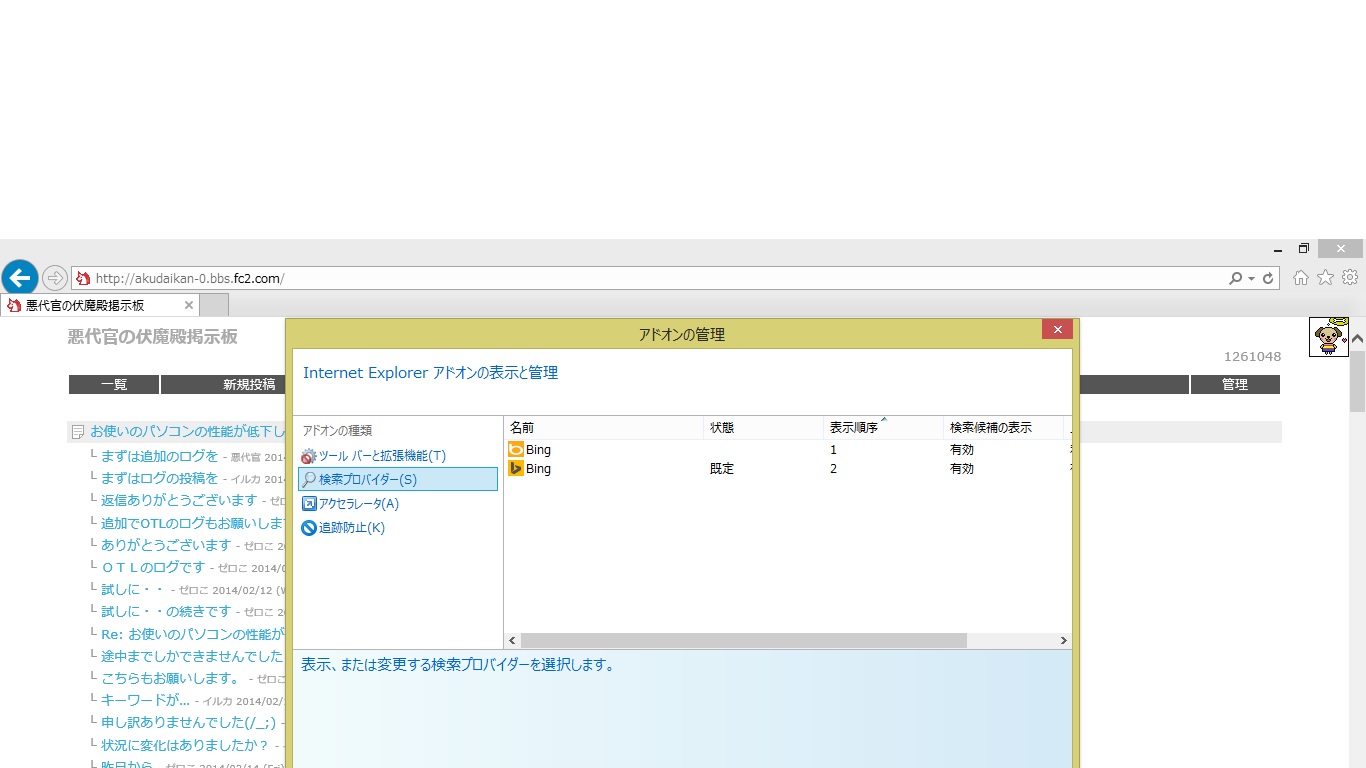Viewport: 1366px width, 768px height.
Task: Click the toolbars and extensions gear icon
Action: pyautogui.click(x=309, y=456)
